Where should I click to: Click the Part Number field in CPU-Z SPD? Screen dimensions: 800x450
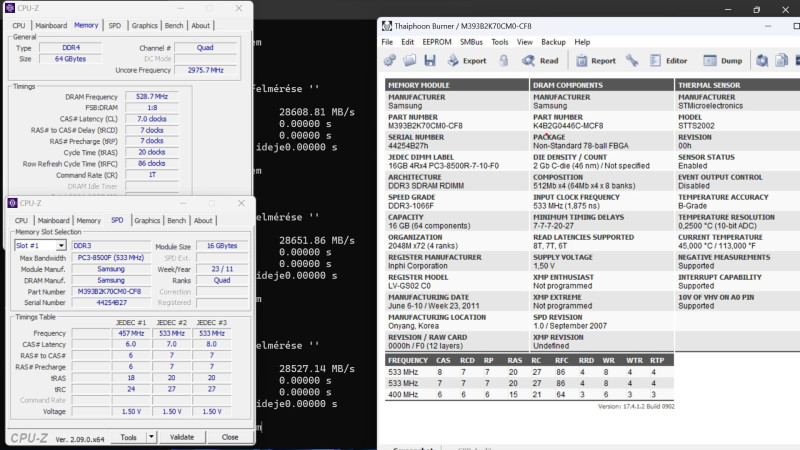tap(111, 291)
